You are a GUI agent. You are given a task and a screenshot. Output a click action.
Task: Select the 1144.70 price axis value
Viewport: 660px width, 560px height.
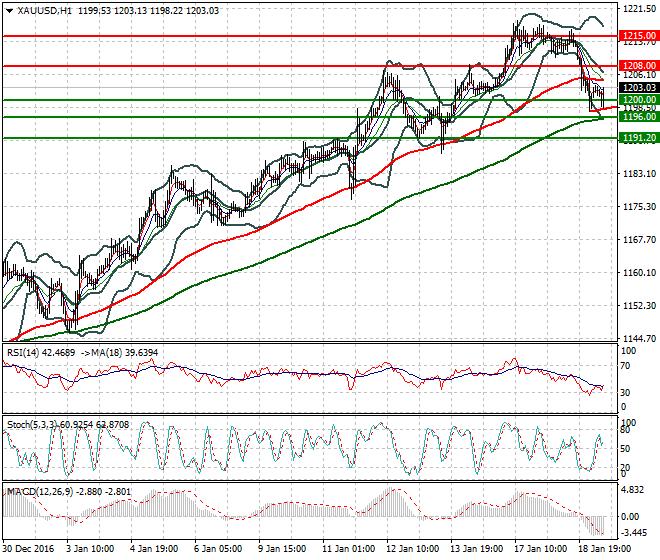(639, 338)
